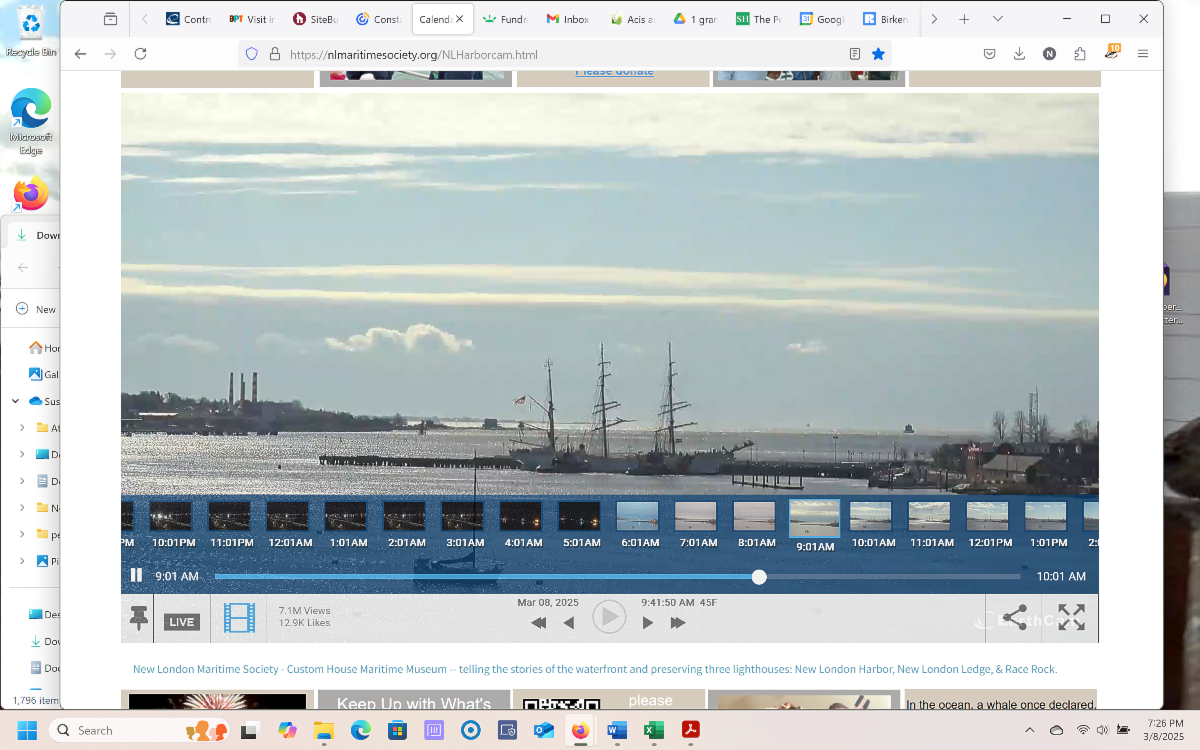Image resolution: width=1200 pixels, height=750 pixels.
Task: Click the pin icon in player bar
Action: click(x=139, y=619)
